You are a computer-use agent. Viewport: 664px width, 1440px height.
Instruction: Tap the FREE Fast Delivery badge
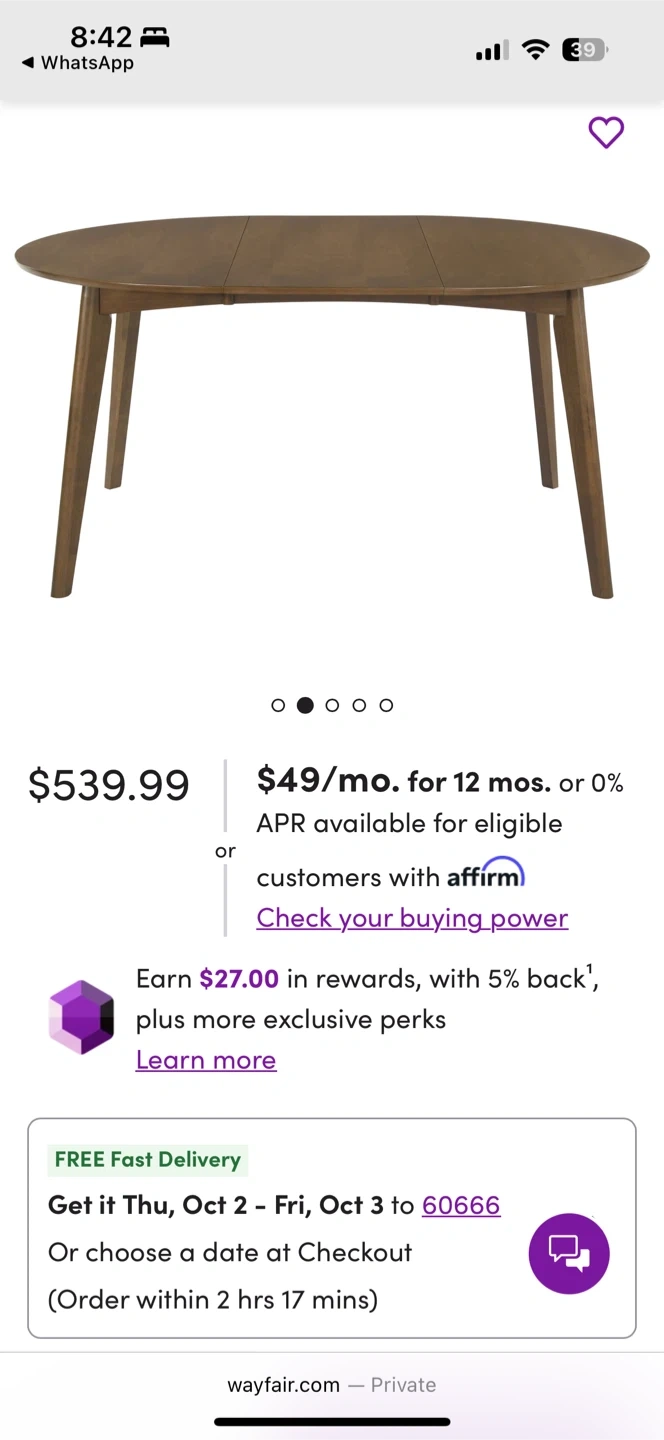[147, 1160]
